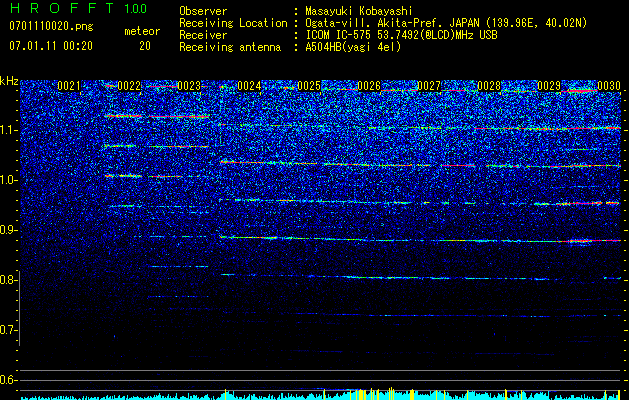The height and width of the screenshot is (400, 629).
Task: Click the meteor count value 20
Action: [x=145, y=46]
